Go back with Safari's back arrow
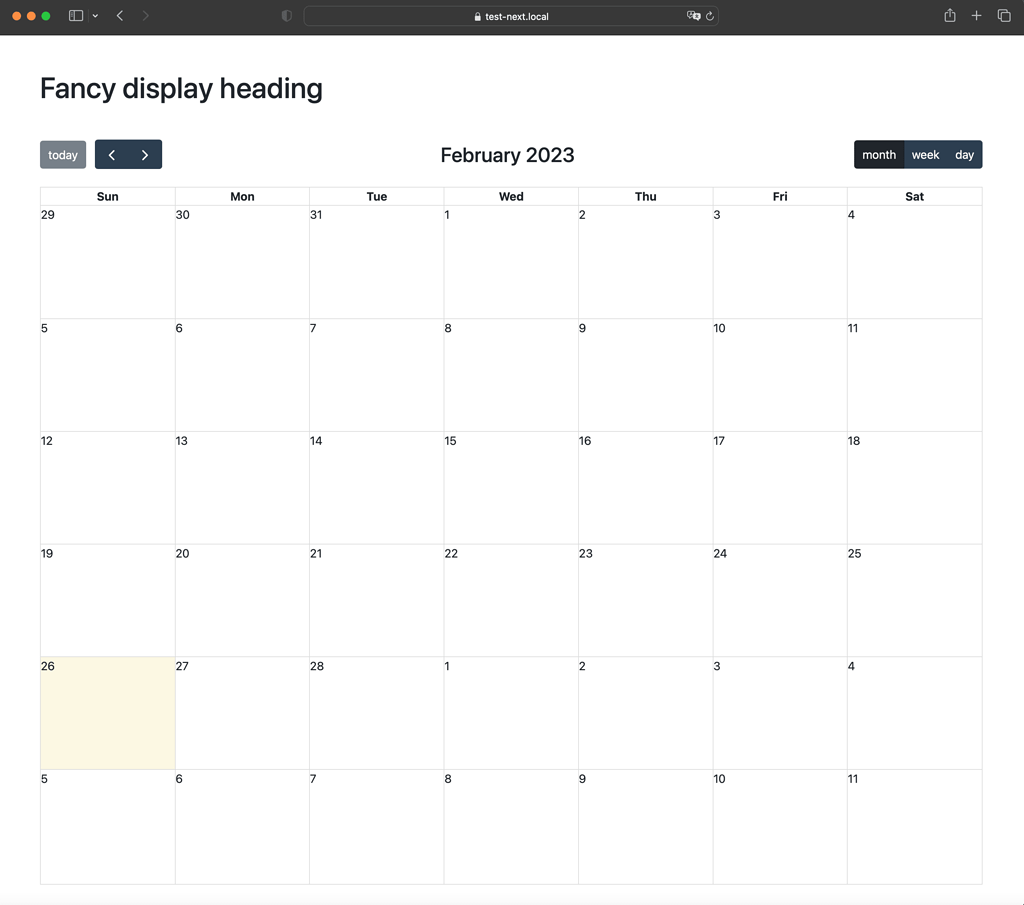 [x=120, y=16]
